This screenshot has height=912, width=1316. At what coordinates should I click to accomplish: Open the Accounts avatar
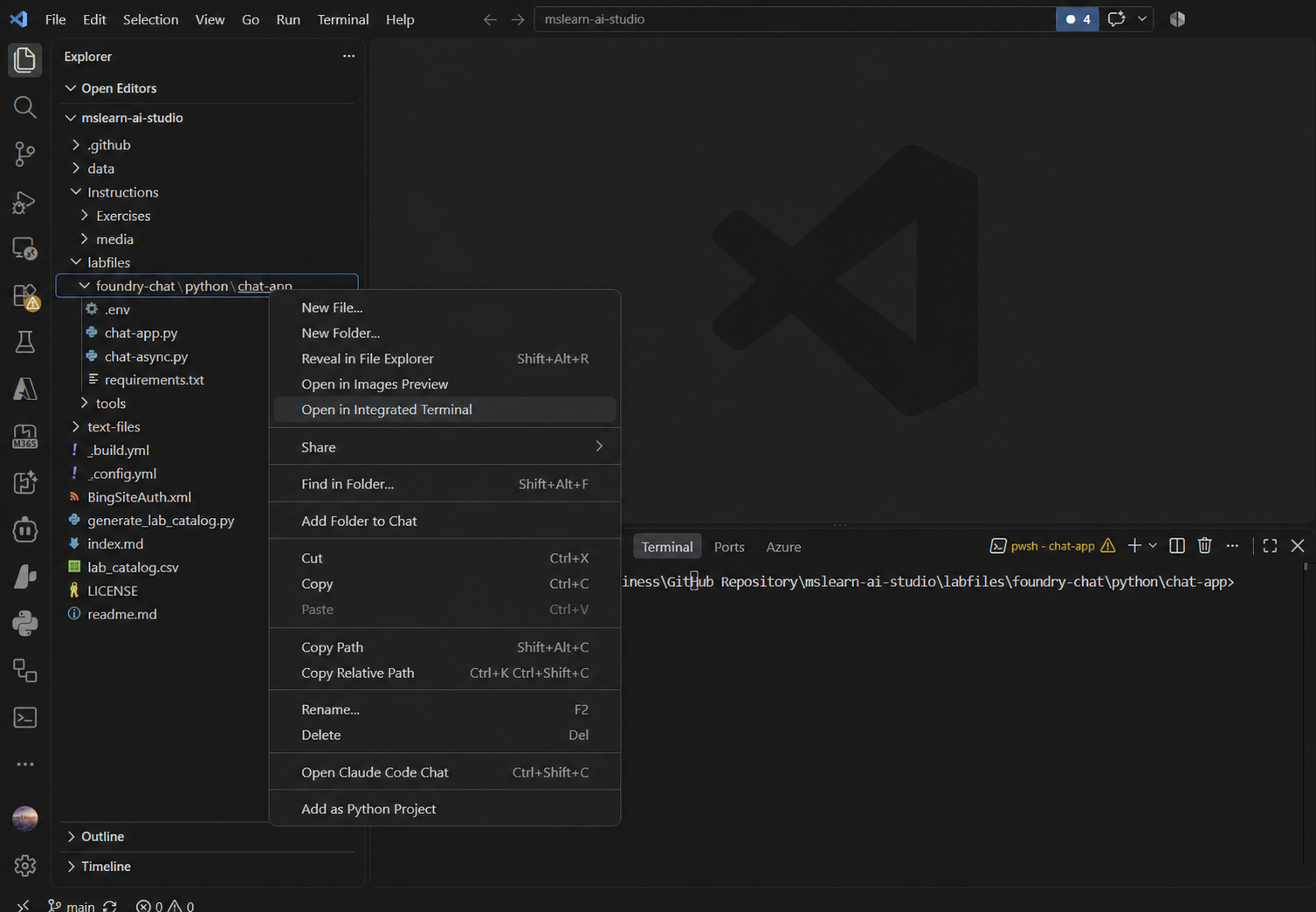pos(24,819)
